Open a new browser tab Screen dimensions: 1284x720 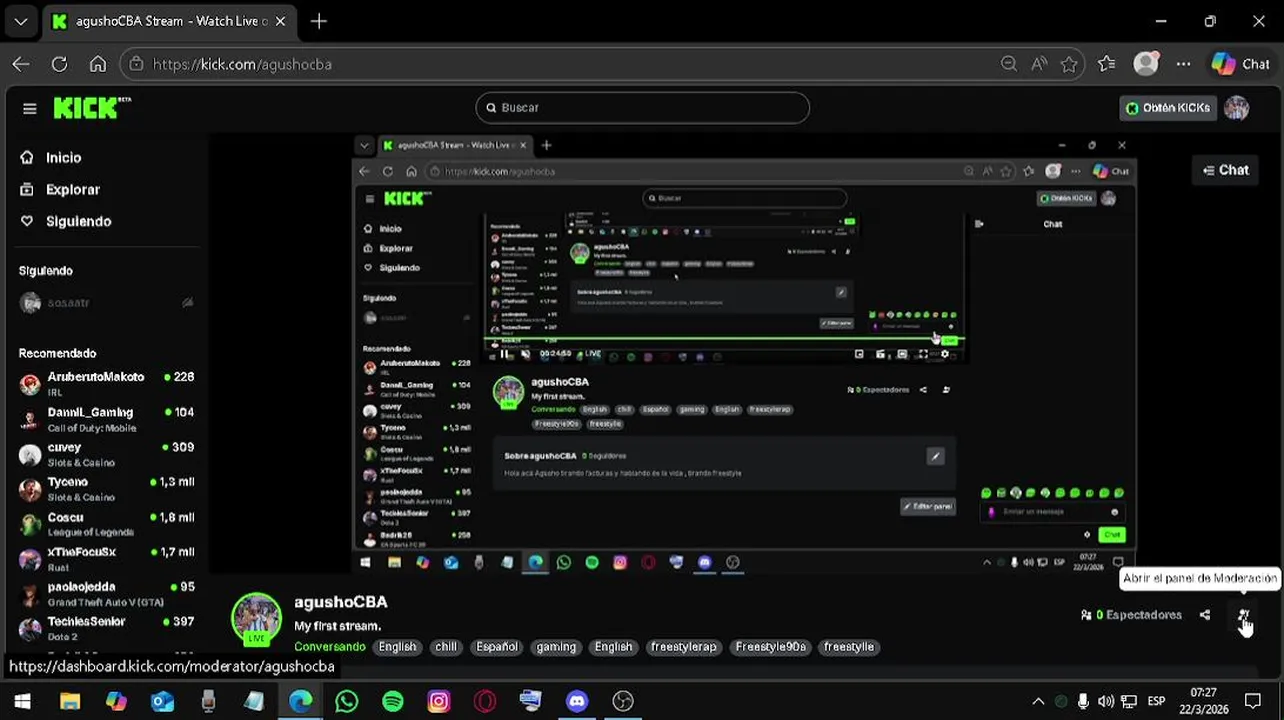pos(318,21)
